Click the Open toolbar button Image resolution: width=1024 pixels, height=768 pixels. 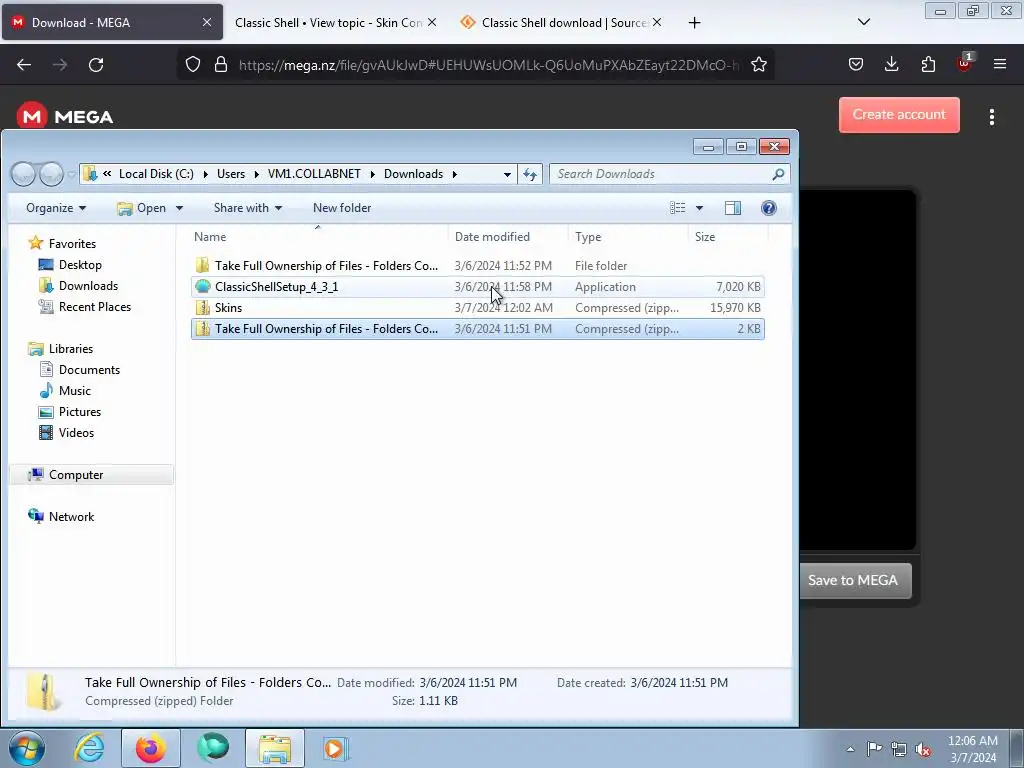pos(142,208)
